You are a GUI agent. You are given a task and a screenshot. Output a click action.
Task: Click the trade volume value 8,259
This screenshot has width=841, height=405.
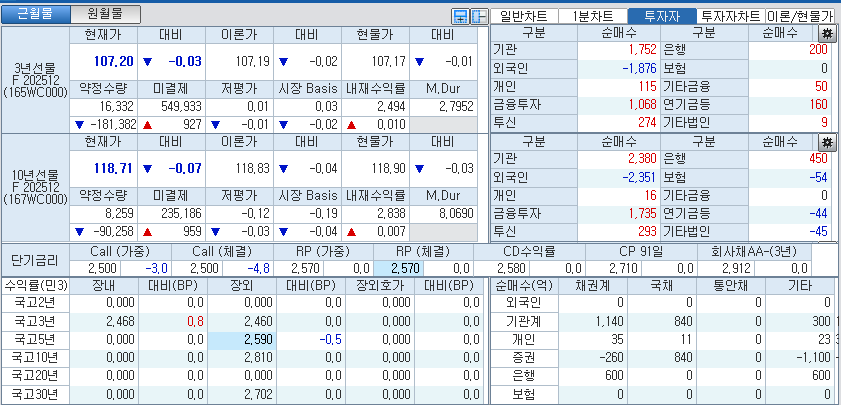(119, 214)
